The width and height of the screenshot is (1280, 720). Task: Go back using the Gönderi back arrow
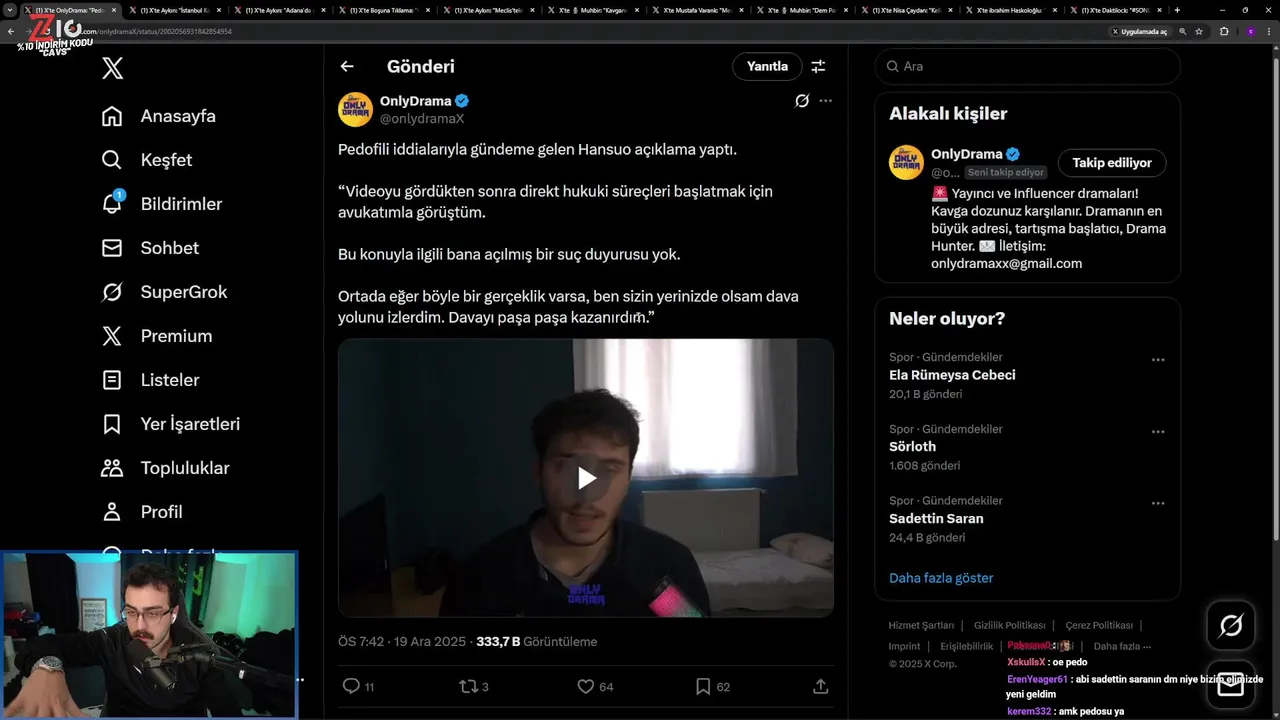click(347, 66)
